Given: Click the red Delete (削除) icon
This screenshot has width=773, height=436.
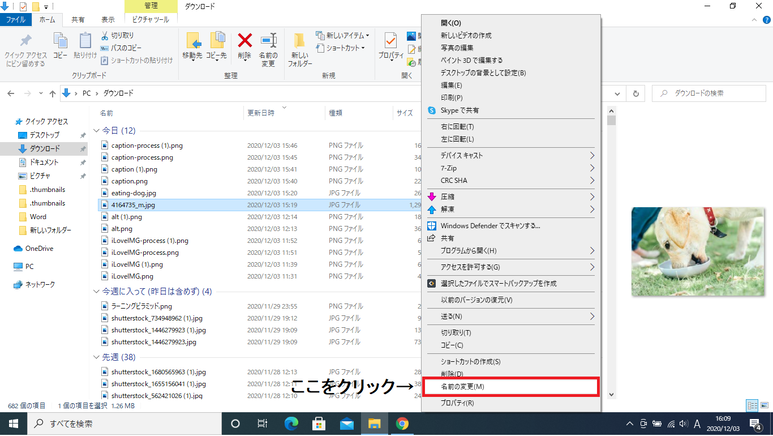Looking at the screenshot, I should coord(245,41).
